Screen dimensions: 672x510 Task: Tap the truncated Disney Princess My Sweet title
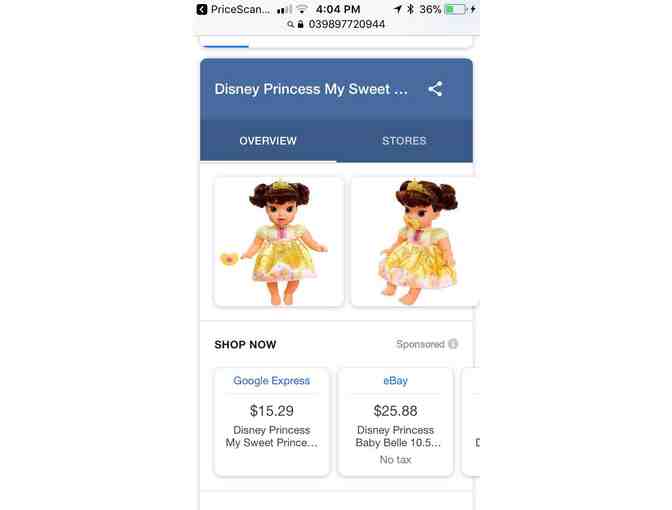pyautogui.click(x=311, y=89)
